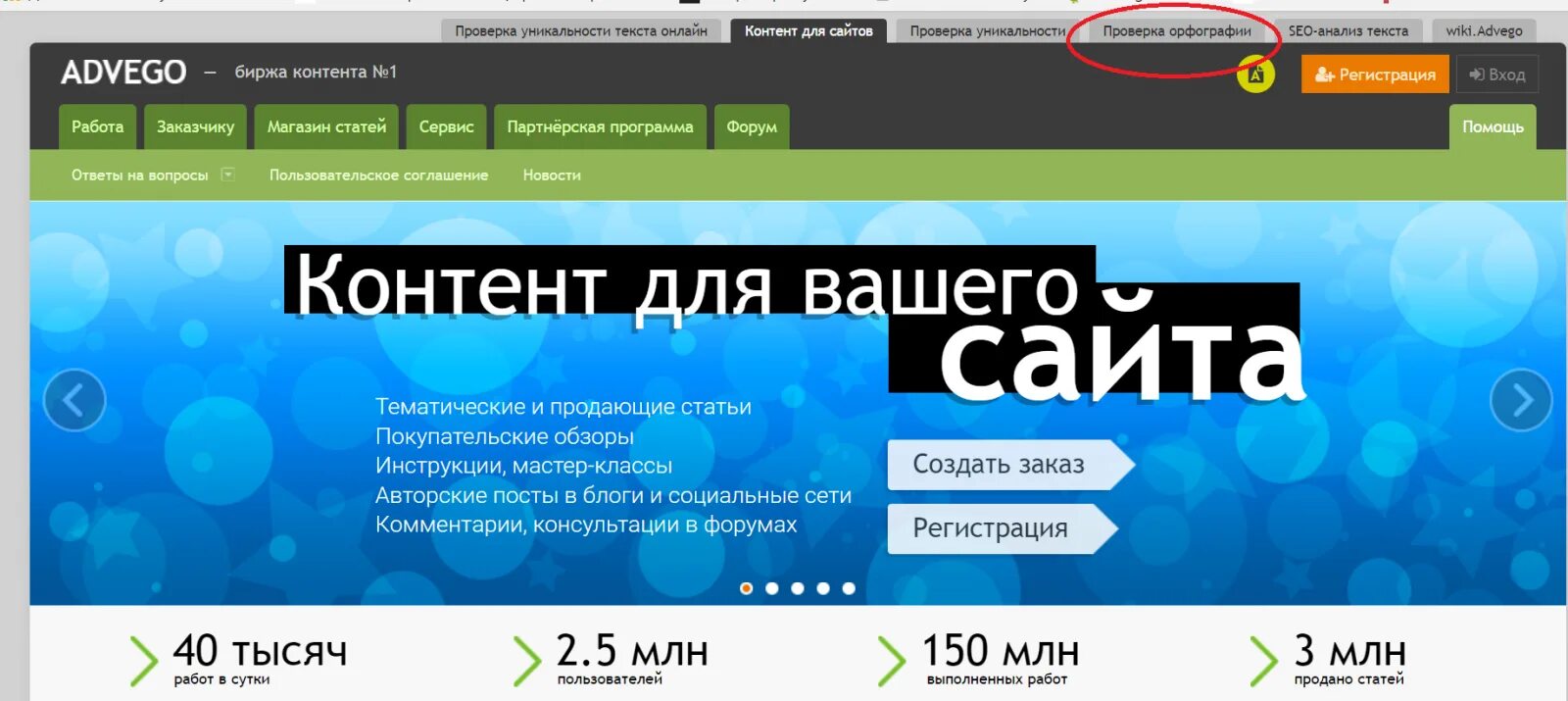Open the Заказчику menu
This screenshot has width=1568, height=701.
click(x=196, y=127)
